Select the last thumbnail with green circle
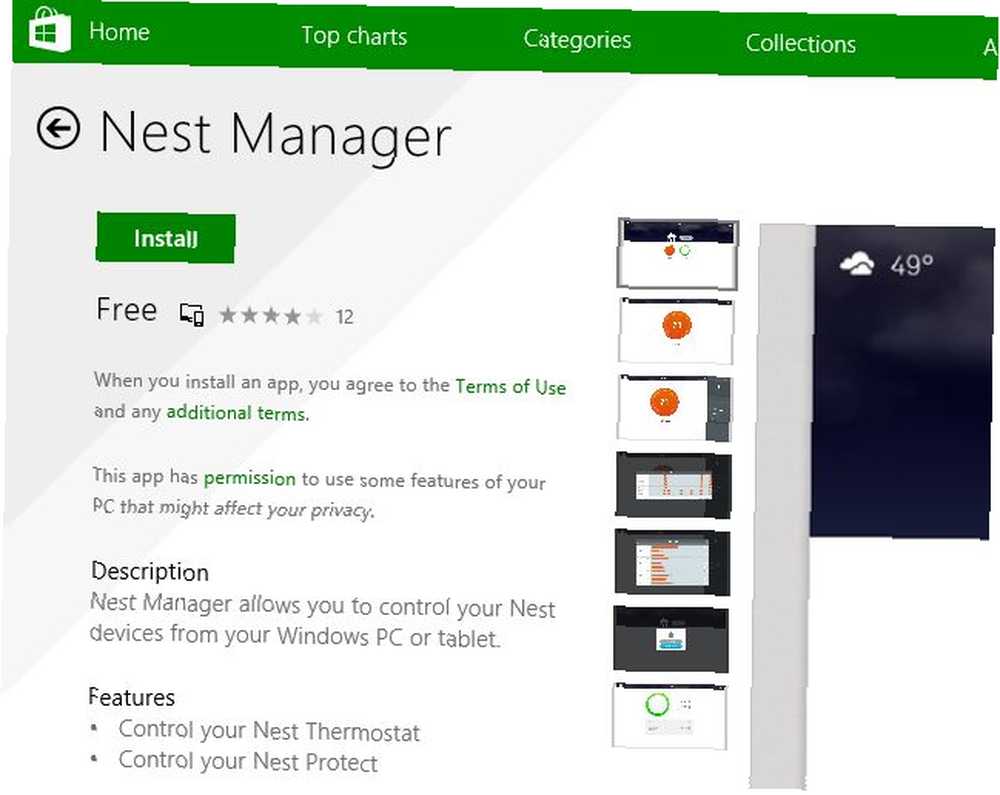Viewport: 1000px width, 795px height. (669, 715)
